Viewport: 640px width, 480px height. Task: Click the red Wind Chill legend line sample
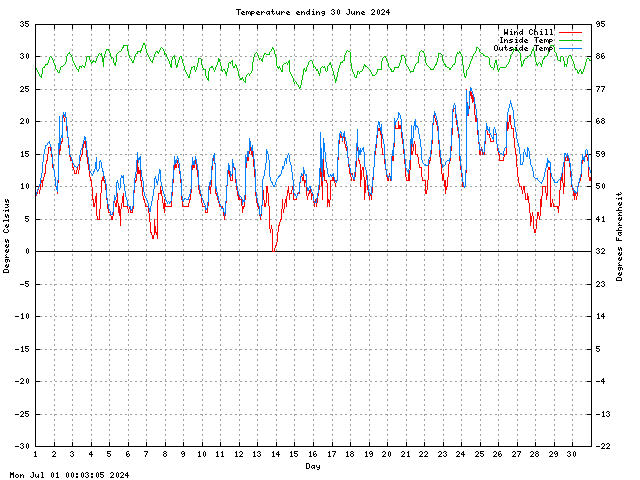click(570, 32)
